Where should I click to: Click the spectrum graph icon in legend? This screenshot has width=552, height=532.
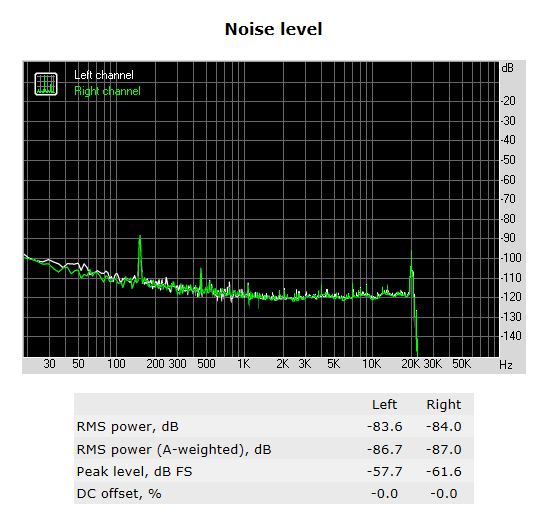(46, 84)
